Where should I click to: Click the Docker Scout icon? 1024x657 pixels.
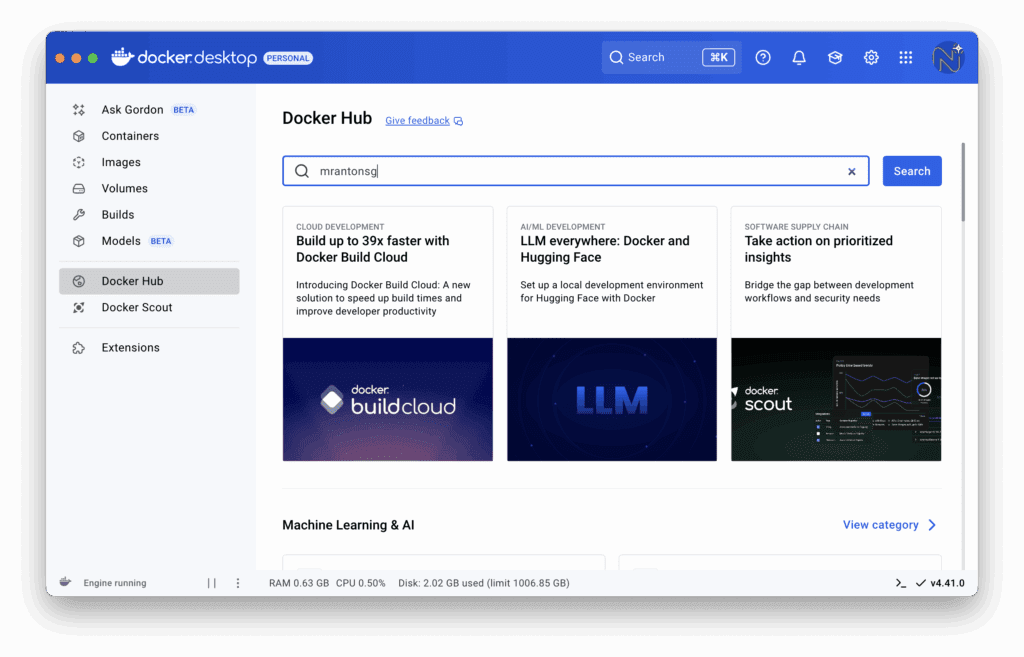79,308
